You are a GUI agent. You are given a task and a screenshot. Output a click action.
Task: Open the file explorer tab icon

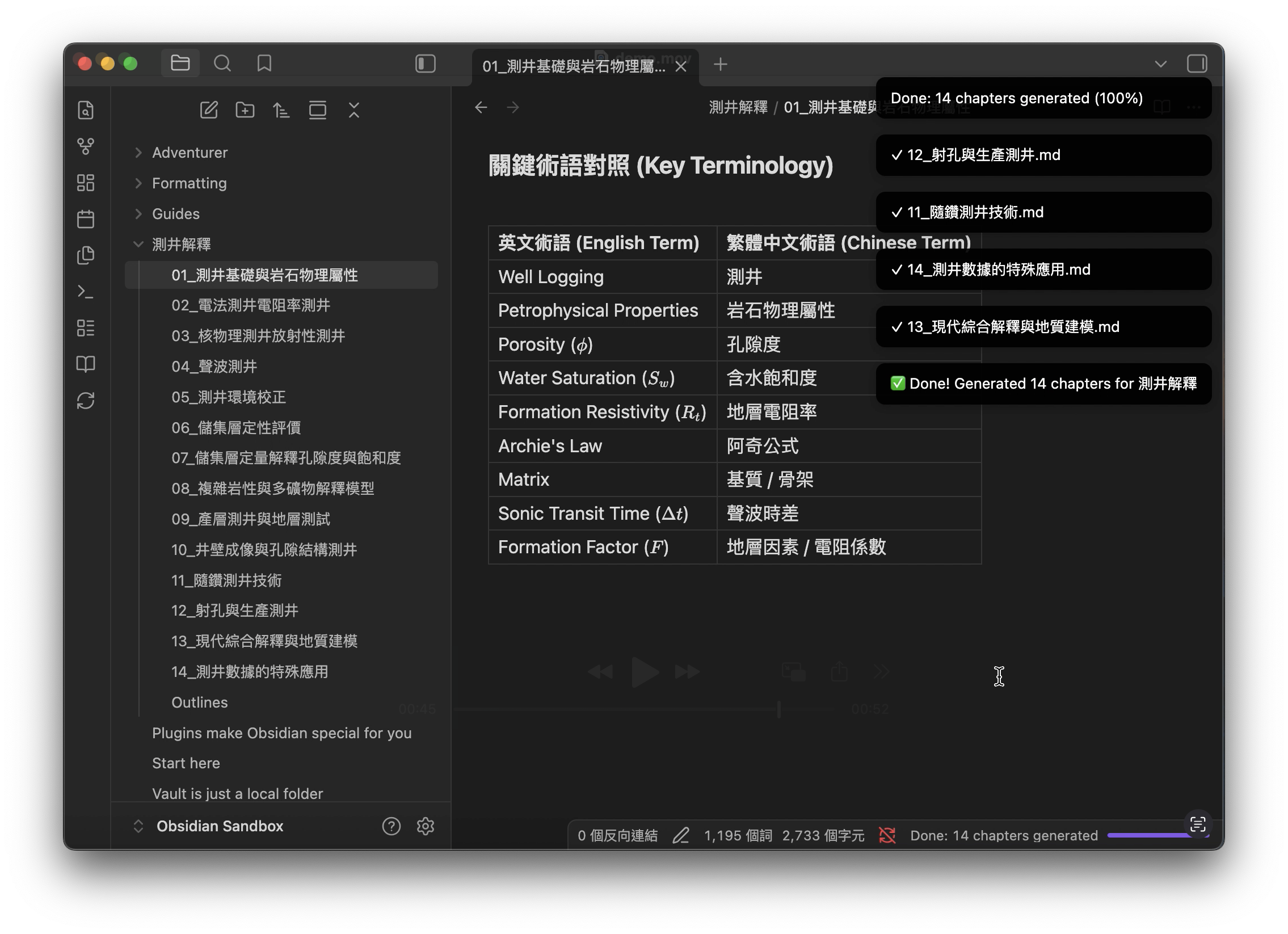point(180,63)
